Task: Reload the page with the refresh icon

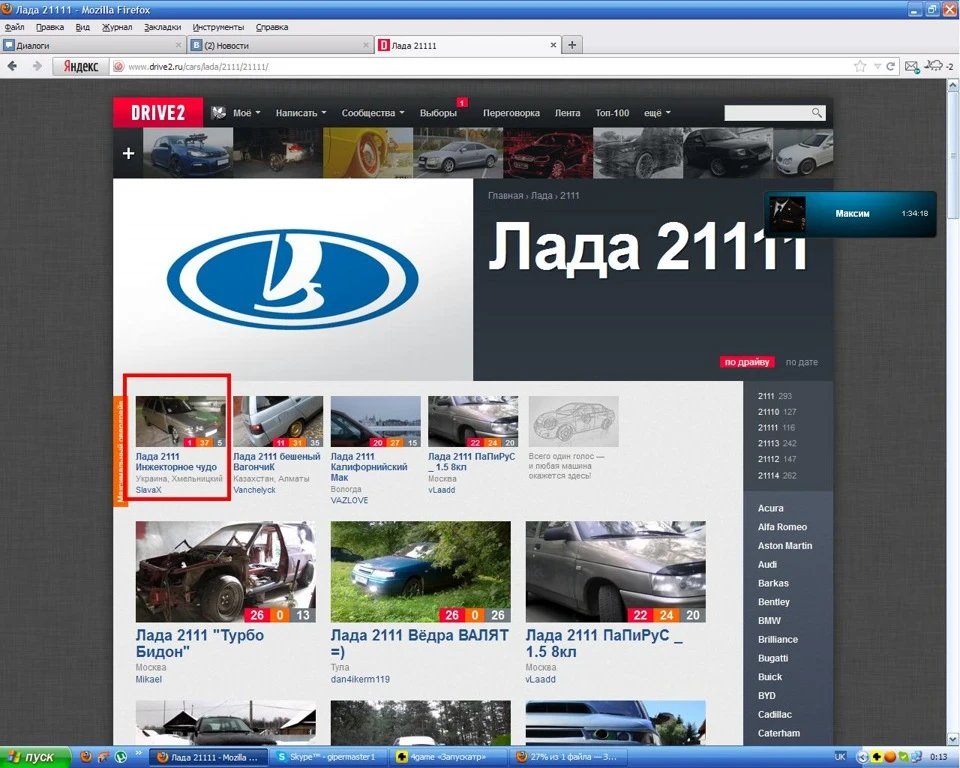Action: click(891, 66)
